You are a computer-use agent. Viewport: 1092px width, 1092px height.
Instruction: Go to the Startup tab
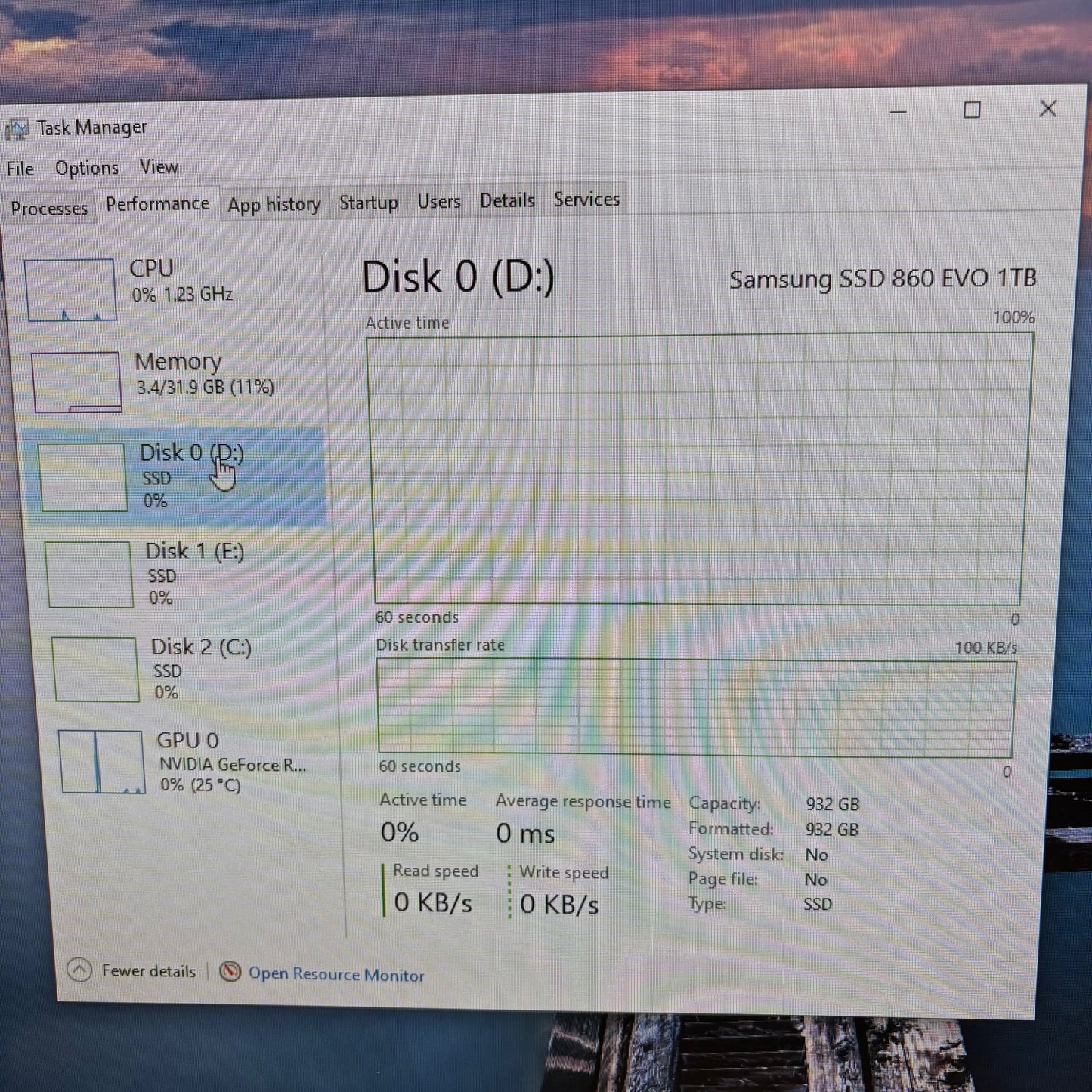pos(368,203)
